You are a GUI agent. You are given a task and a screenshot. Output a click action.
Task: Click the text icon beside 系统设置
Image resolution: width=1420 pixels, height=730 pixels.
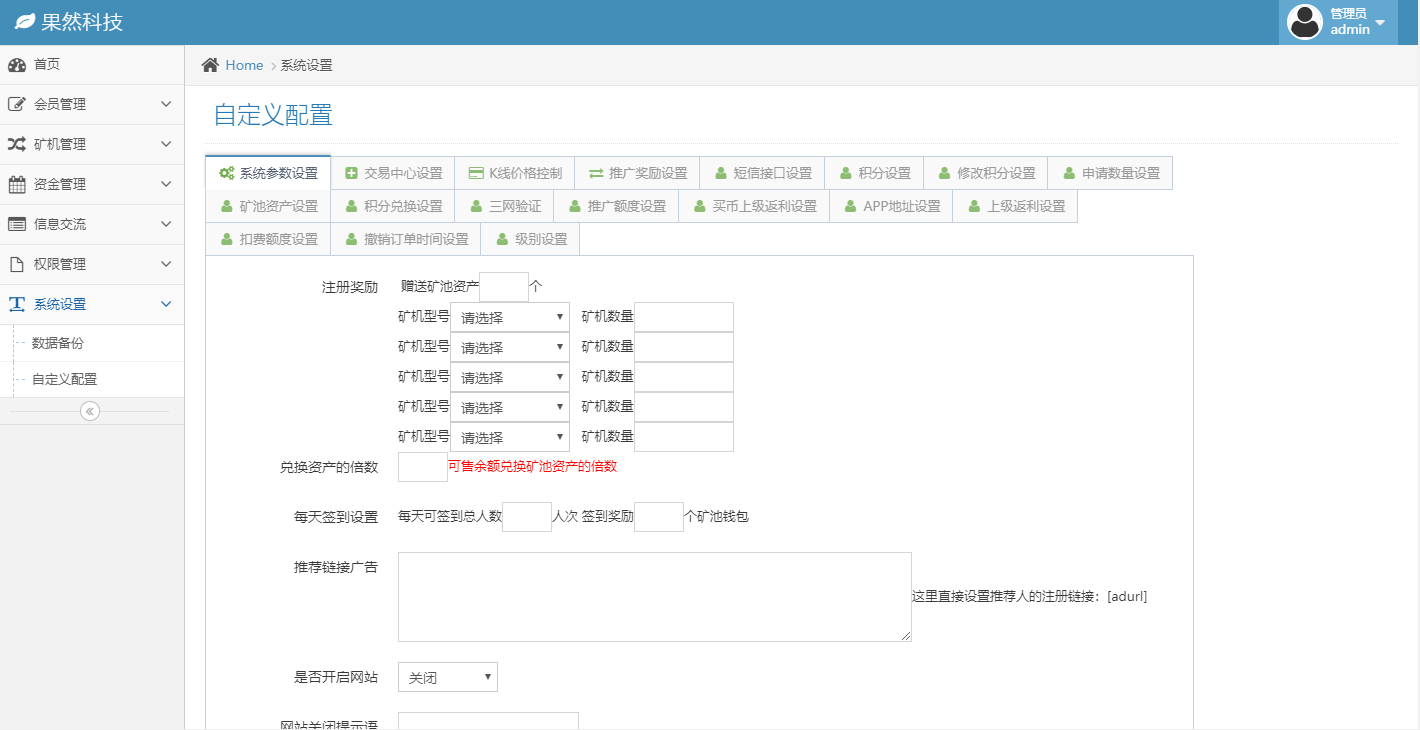pos(17,304)
